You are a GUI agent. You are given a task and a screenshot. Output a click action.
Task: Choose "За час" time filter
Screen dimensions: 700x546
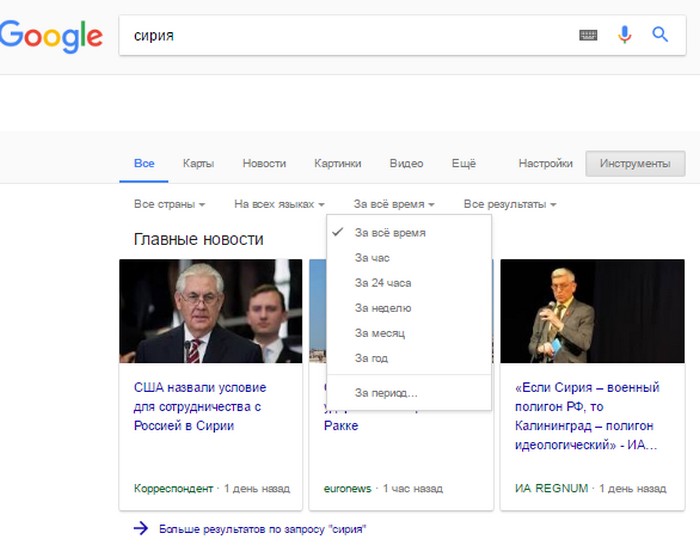click(x=372, y=258)
